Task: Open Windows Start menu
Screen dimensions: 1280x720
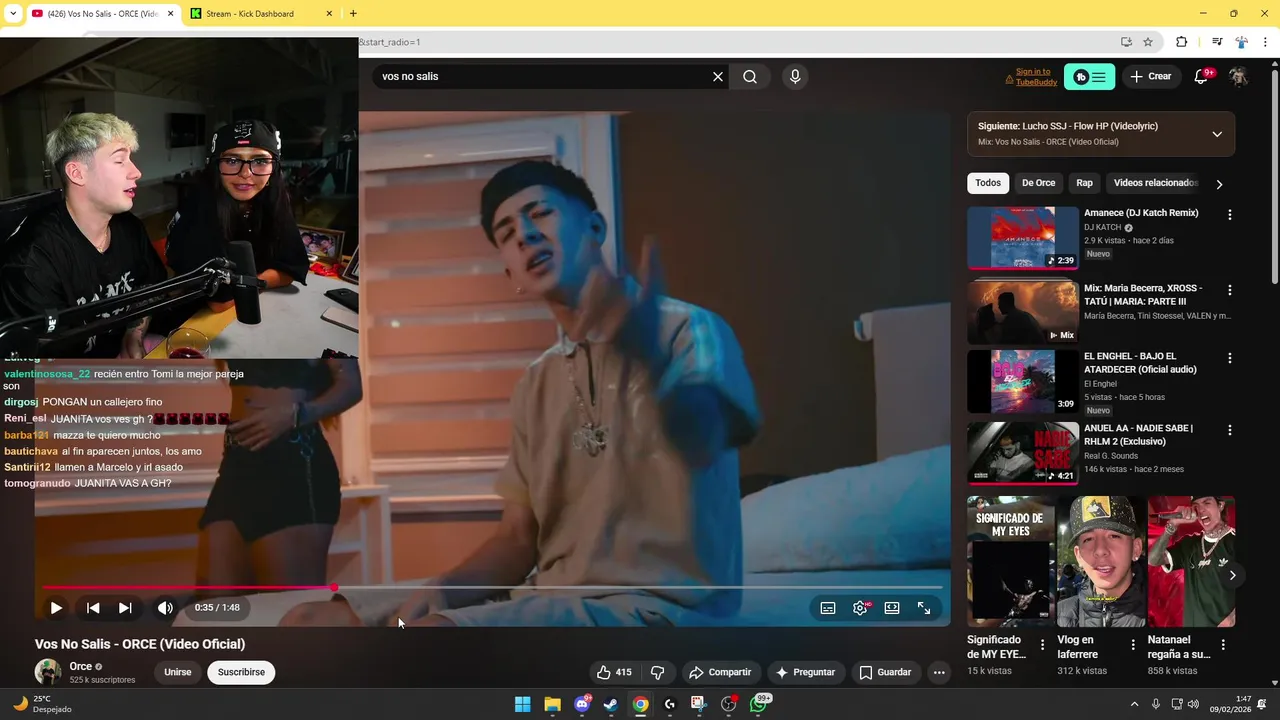Action: pyautogui.click(x=522, y=704)
